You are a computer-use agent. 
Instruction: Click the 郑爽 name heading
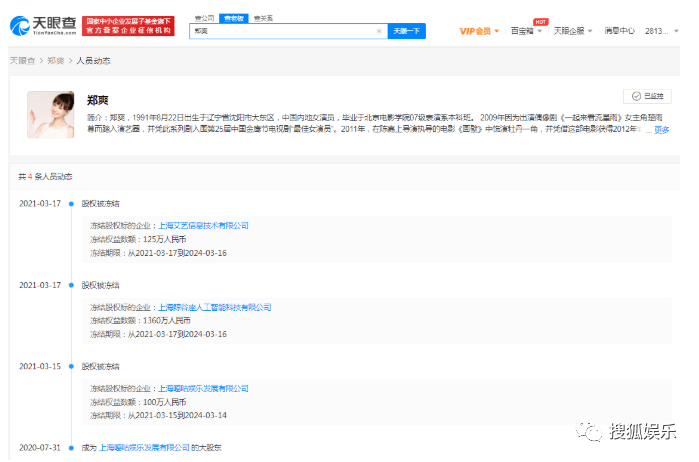(98, 100)
